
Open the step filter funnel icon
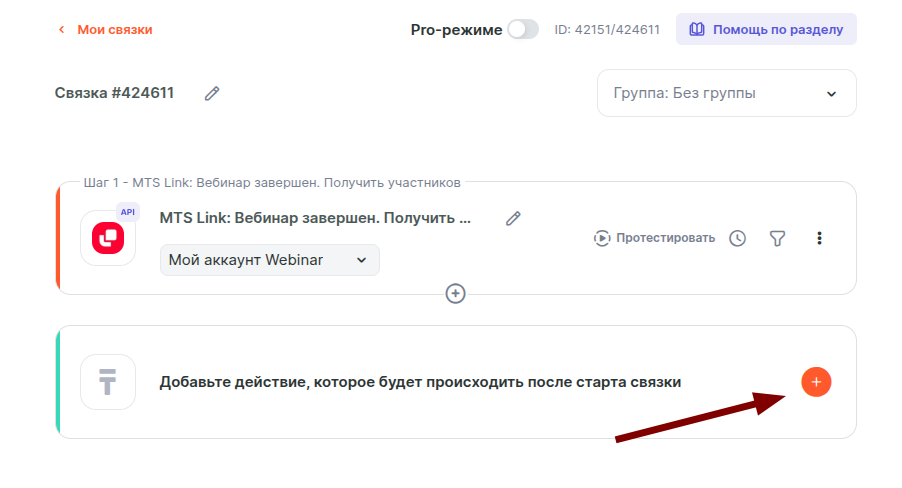(x=777, y=238)
